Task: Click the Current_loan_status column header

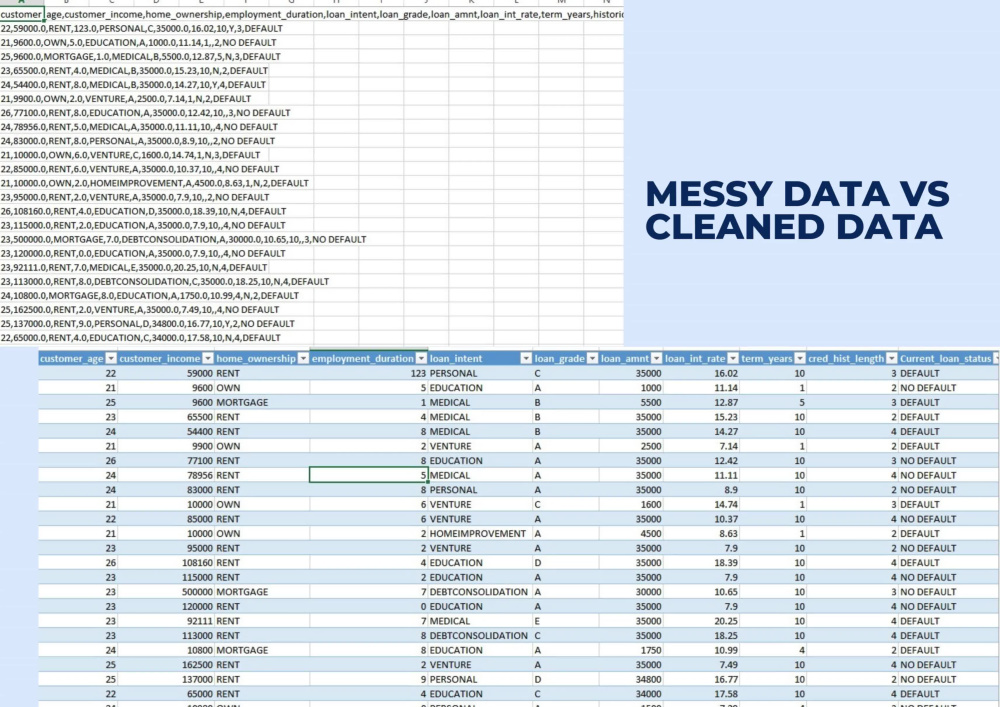Action: tap(945, 358)
